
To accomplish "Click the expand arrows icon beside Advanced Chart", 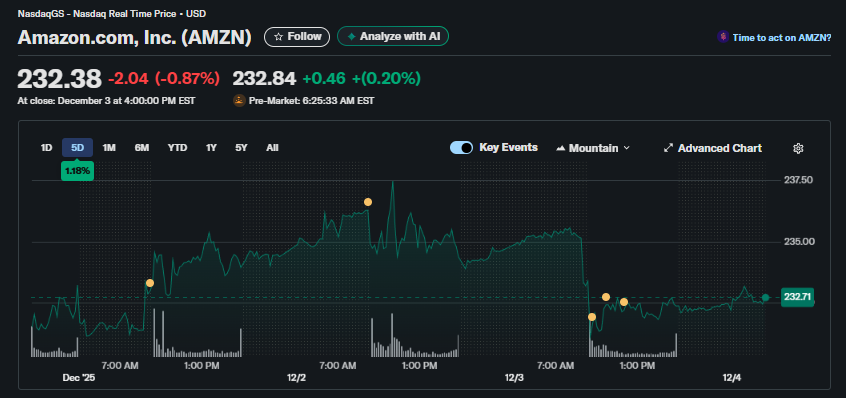I will (668, 148).
